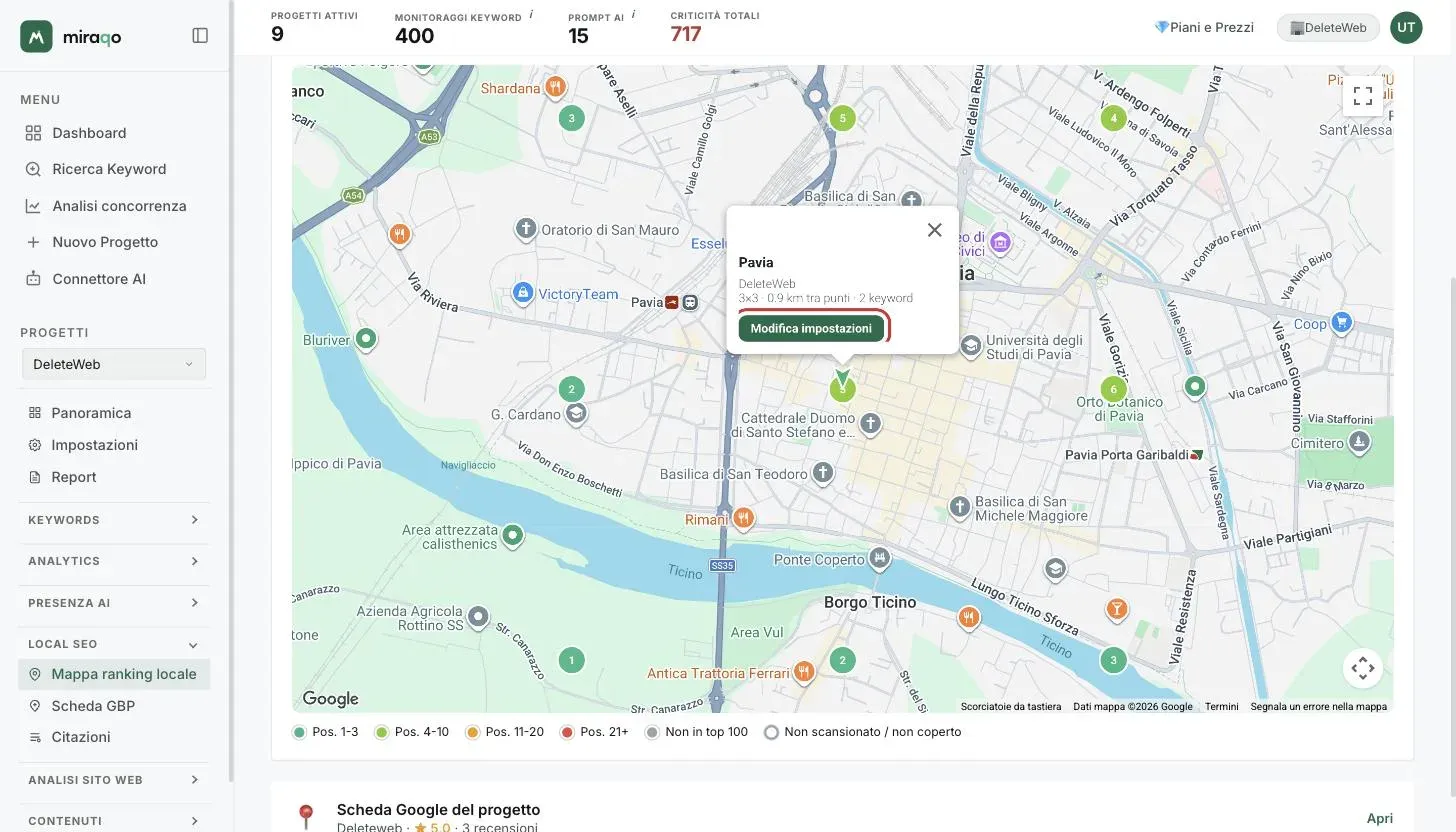1456x832 pixels.
Task: Expand the CONTENUTI section
Action: [114, 821]
